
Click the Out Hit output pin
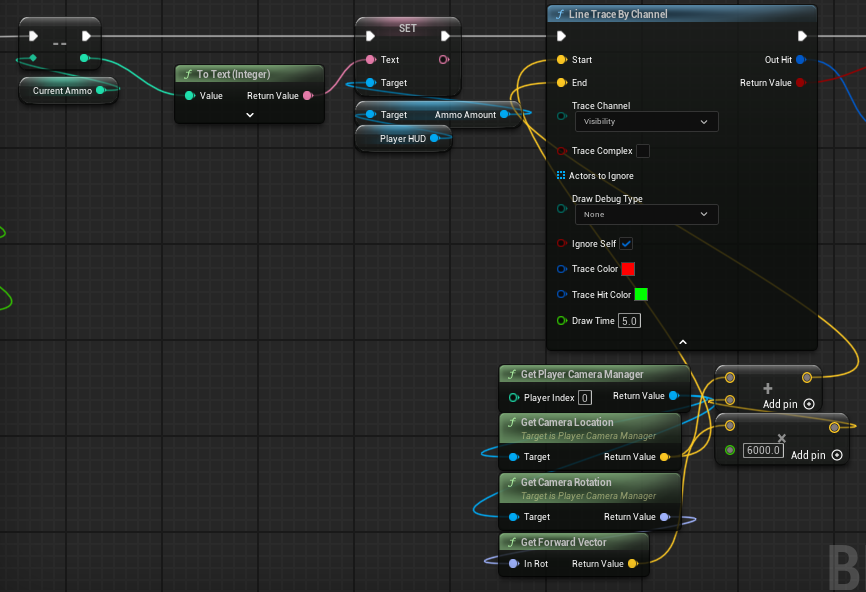(801, 60)
